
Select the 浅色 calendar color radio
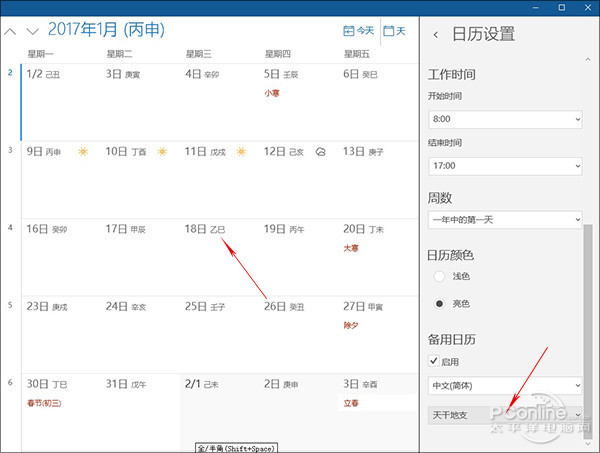[x=439, y=276]
